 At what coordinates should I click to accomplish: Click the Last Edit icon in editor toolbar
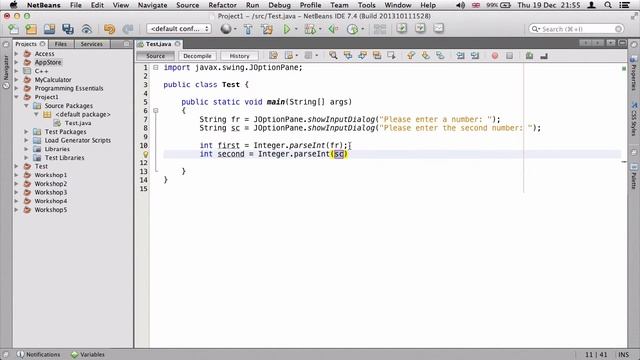(x=273, y=56)
